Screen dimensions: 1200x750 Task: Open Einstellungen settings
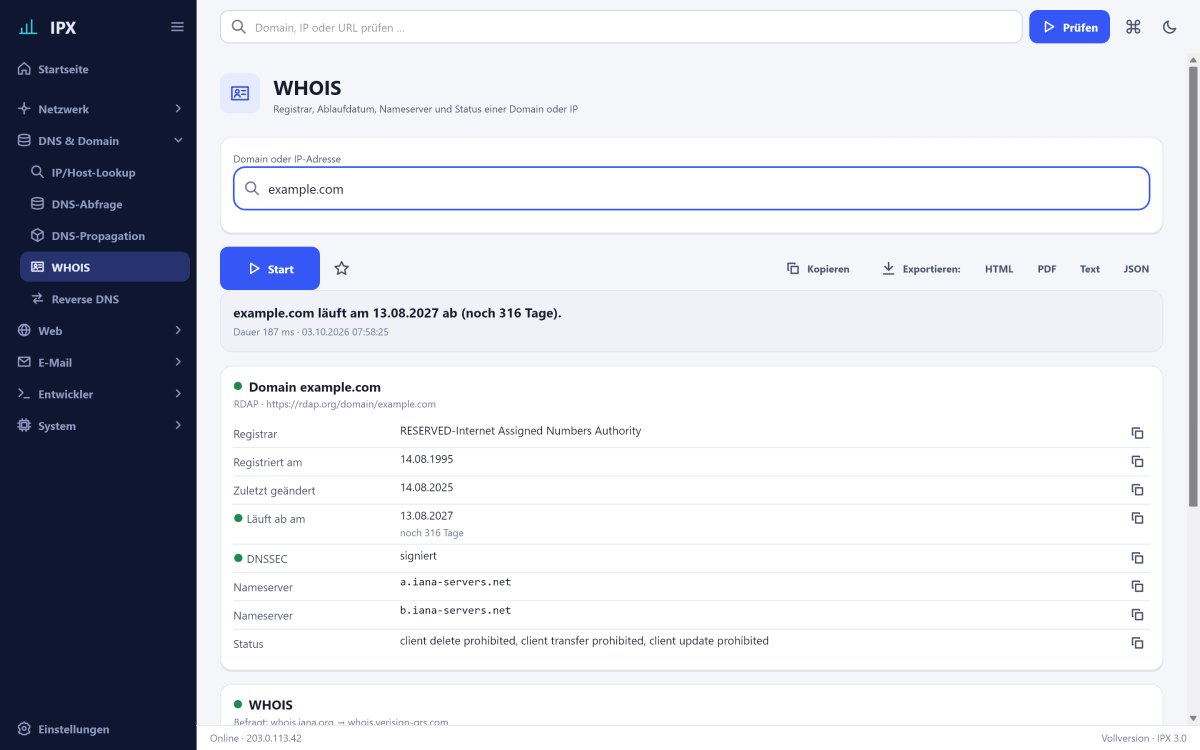[98, 729]
